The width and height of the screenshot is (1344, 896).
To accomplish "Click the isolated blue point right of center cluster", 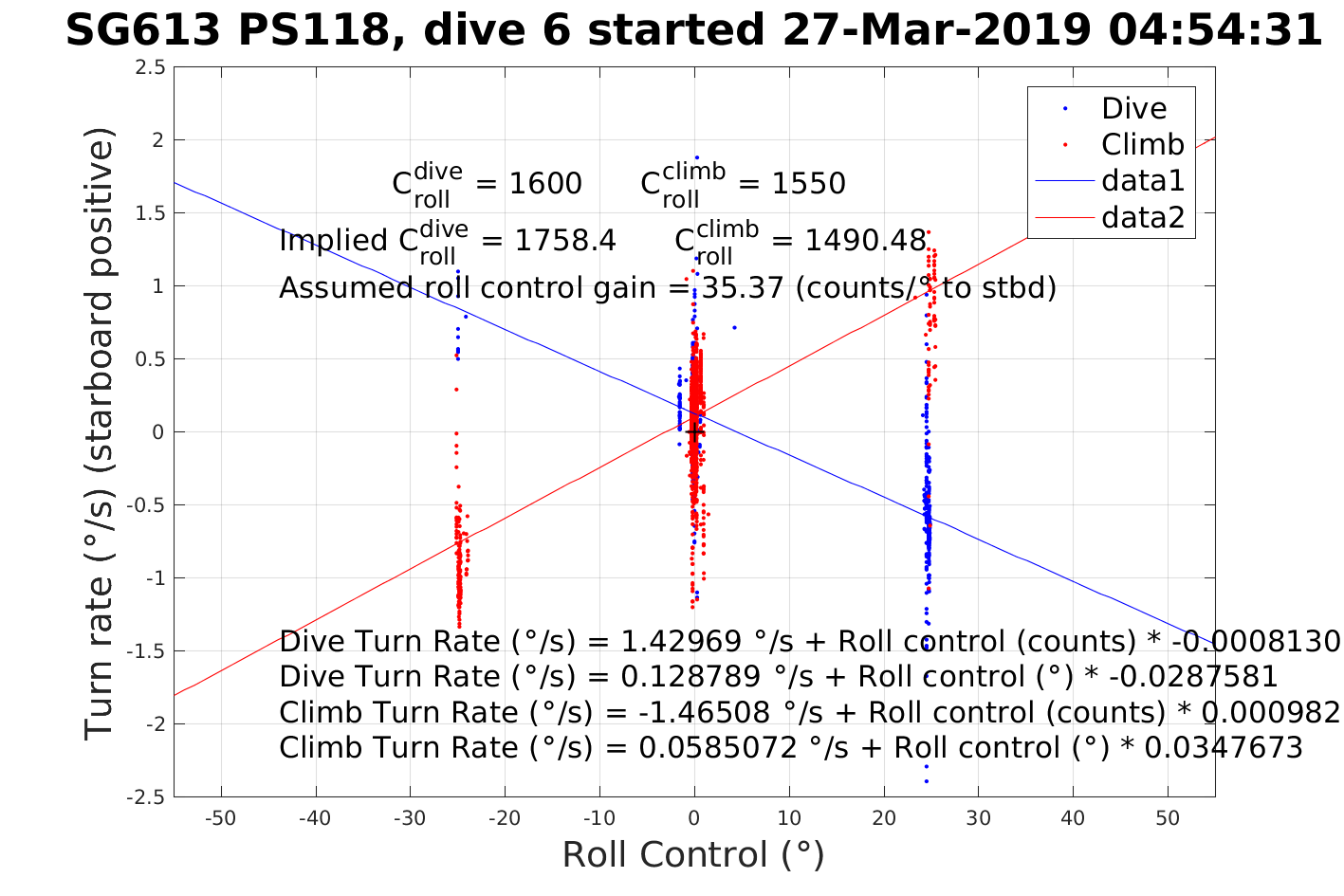I will [734, 327].
